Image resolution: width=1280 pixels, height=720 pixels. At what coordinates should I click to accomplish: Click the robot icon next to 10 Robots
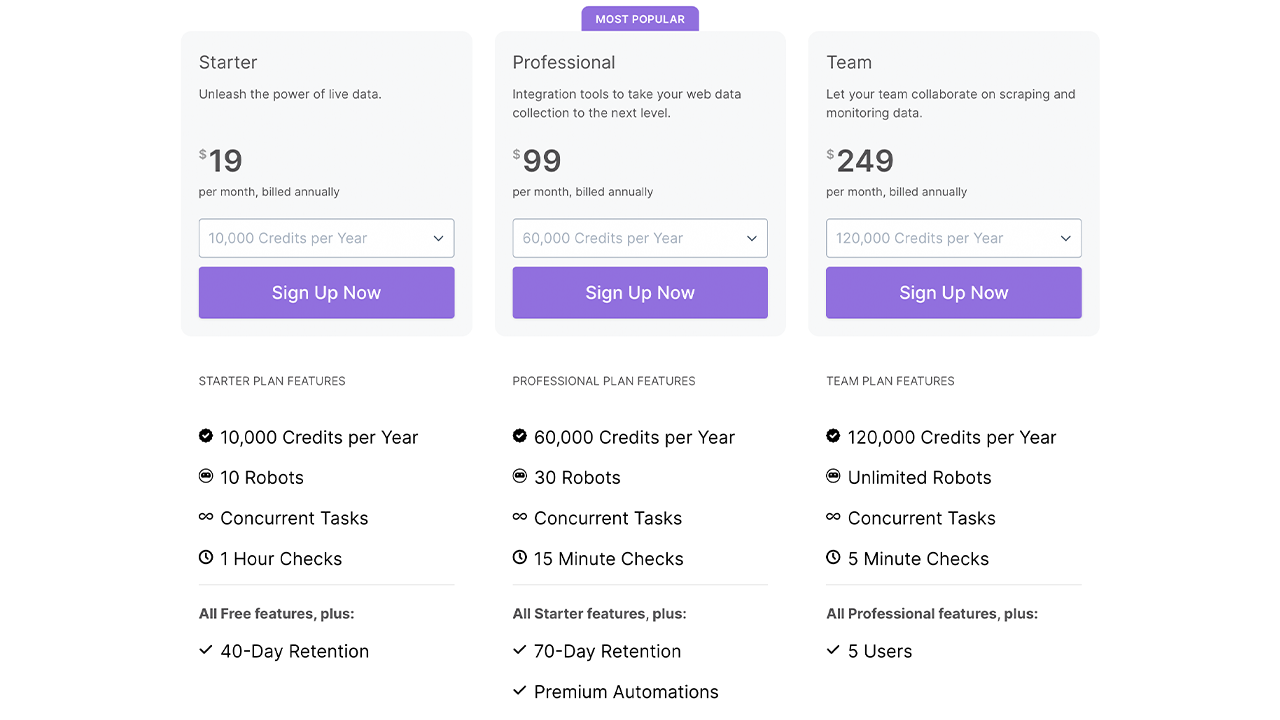[206, 477]
